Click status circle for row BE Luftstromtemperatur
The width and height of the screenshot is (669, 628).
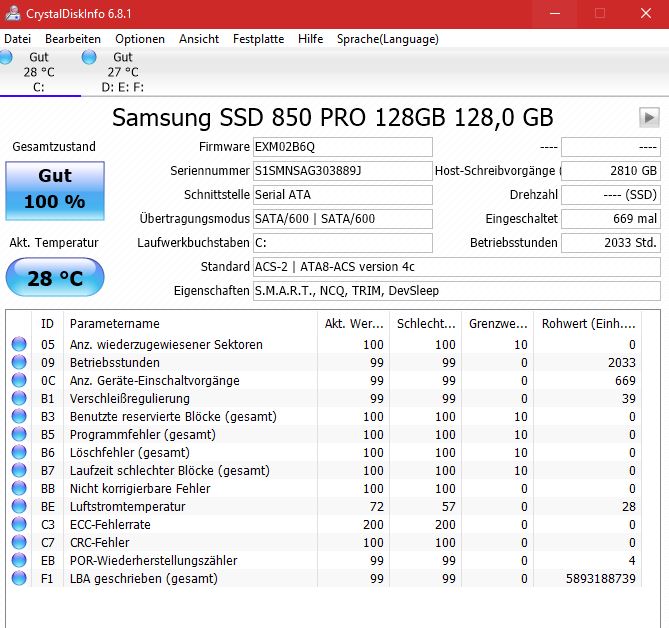pos(19,506)
